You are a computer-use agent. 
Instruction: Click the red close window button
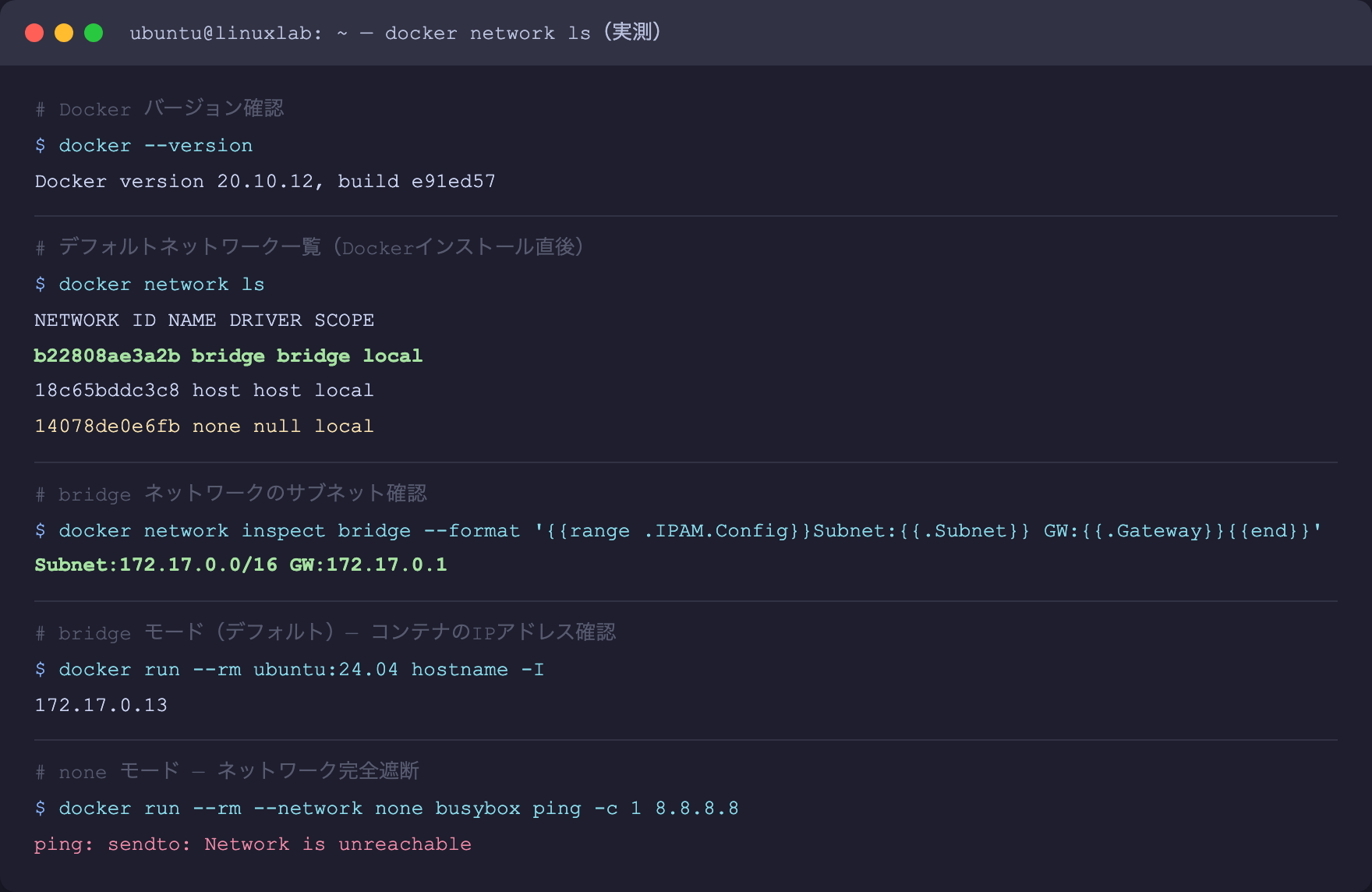pos(34,33)
